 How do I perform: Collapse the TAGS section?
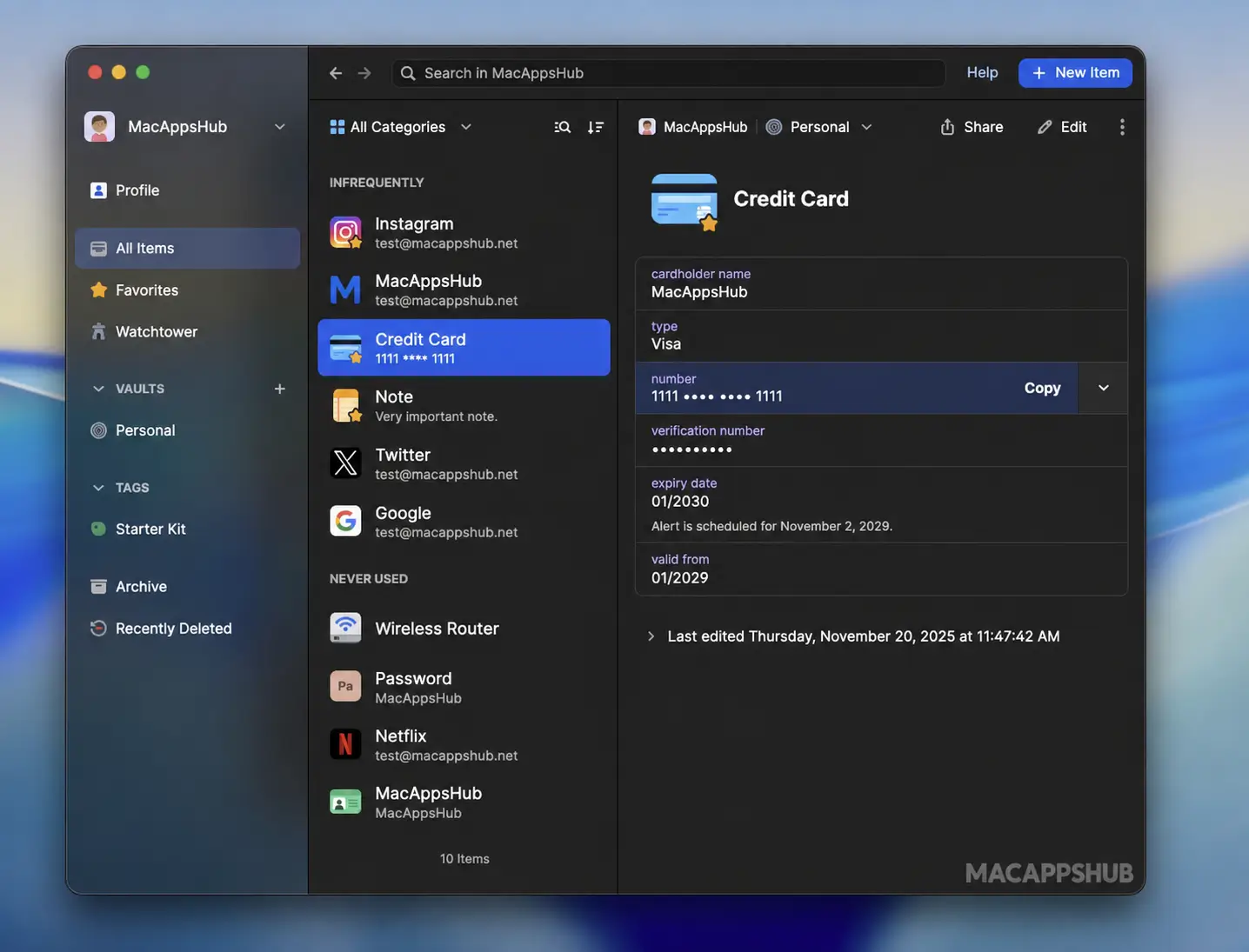coord(98,488)
